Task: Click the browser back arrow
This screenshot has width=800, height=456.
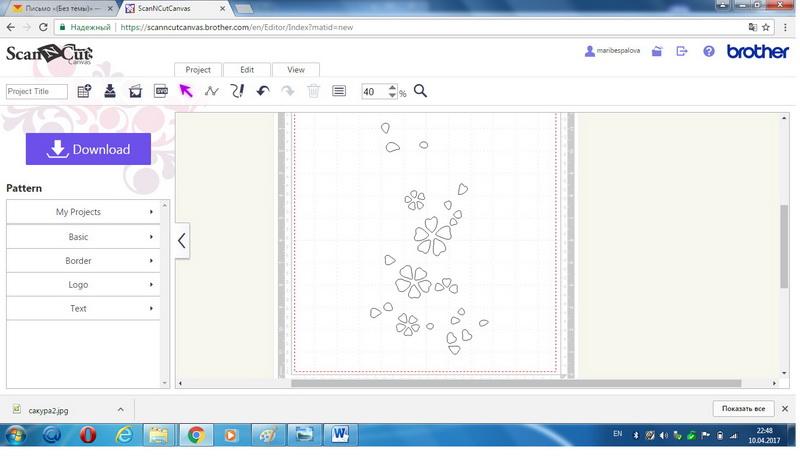Action: 11,27
